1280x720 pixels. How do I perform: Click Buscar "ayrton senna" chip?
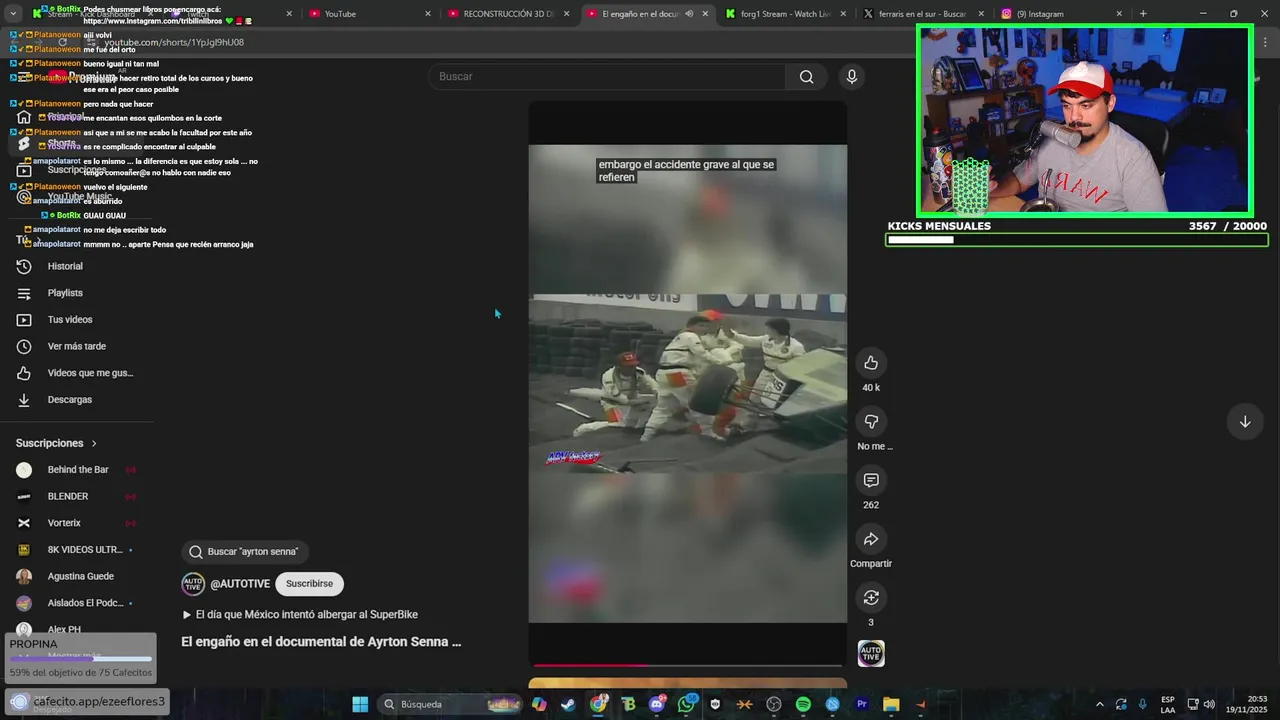click(245, 551)
